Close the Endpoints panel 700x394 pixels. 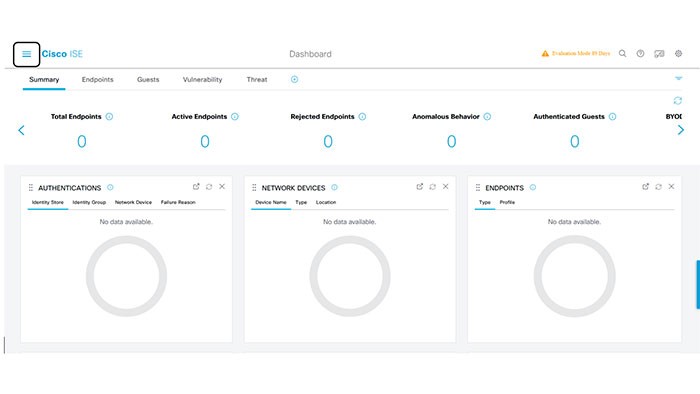point(671,187)
